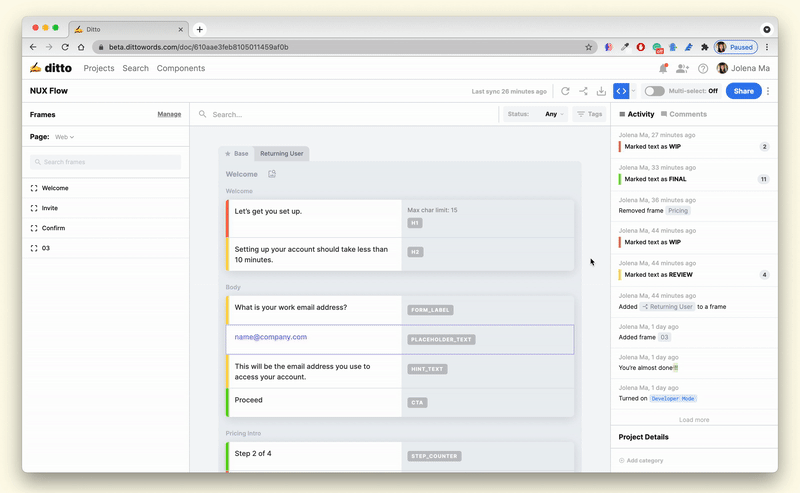
Task: Reload the browser page
Action: pos(65,47)
